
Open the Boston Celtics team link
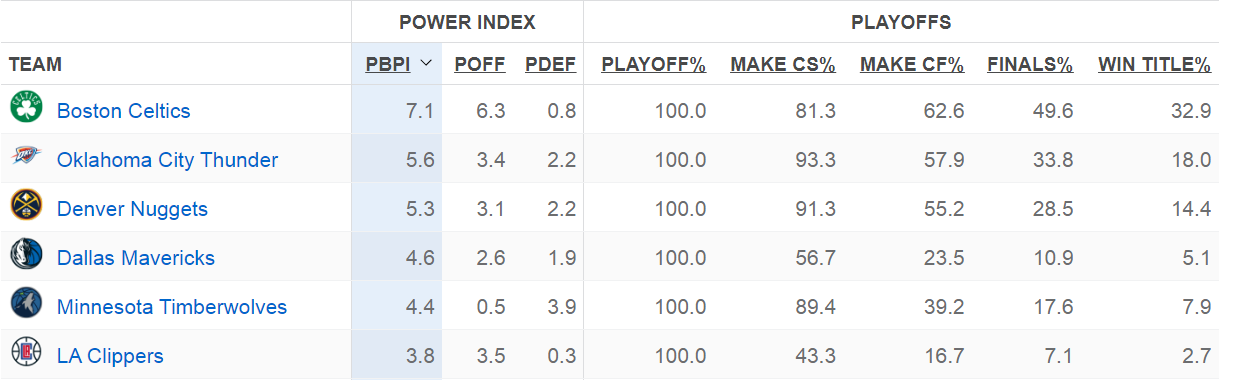(124, 111)
